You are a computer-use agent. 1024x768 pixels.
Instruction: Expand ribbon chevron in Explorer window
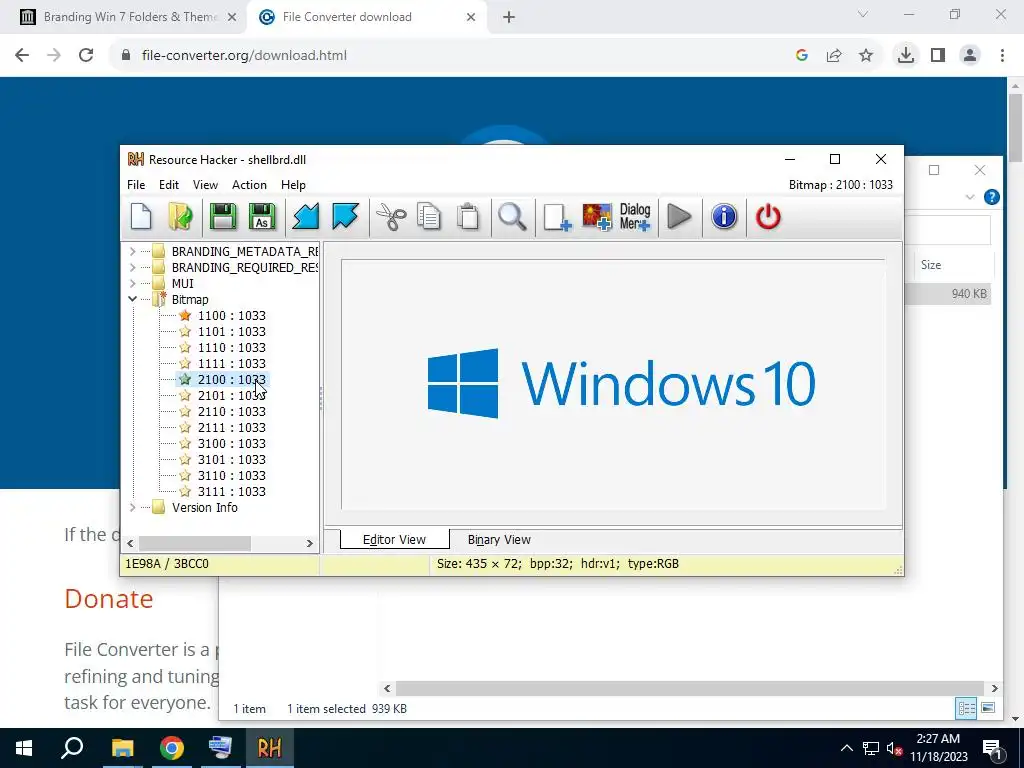pyautogui.click(x=970, y=197)
